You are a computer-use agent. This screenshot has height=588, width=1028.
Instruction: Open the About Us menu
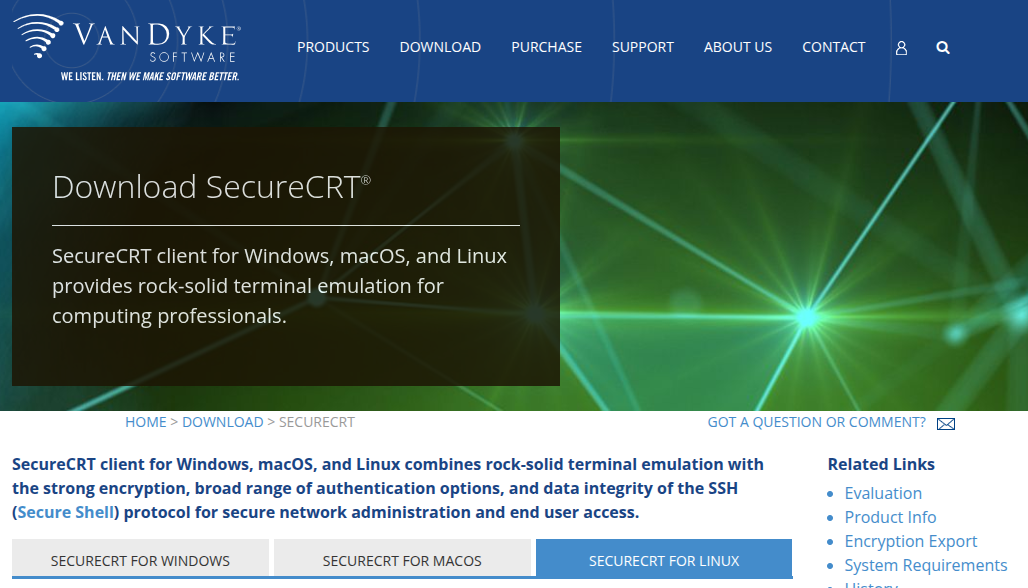738,47
